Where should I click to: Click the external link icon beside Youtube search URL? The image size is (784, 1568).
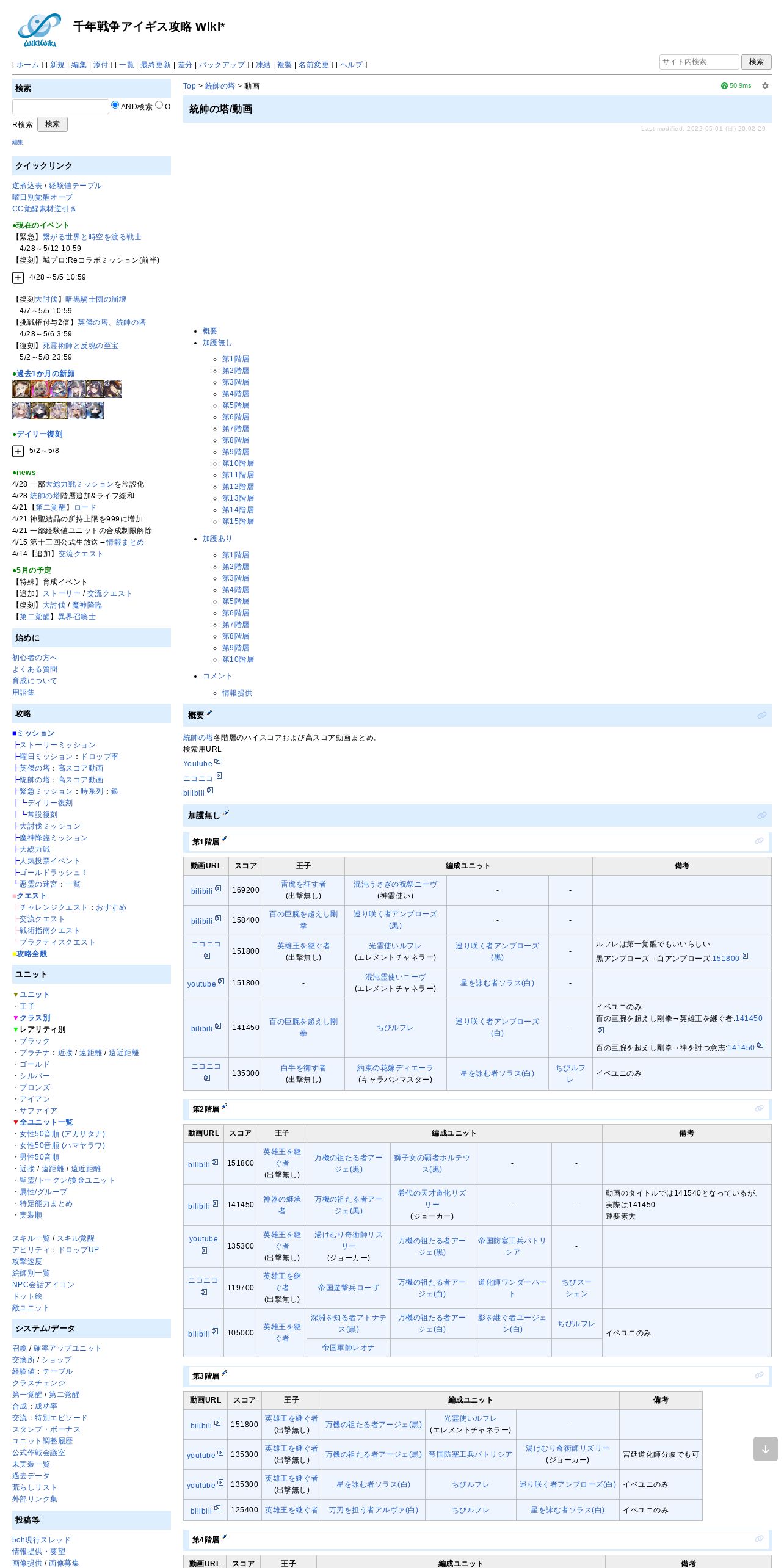(218, 761)
